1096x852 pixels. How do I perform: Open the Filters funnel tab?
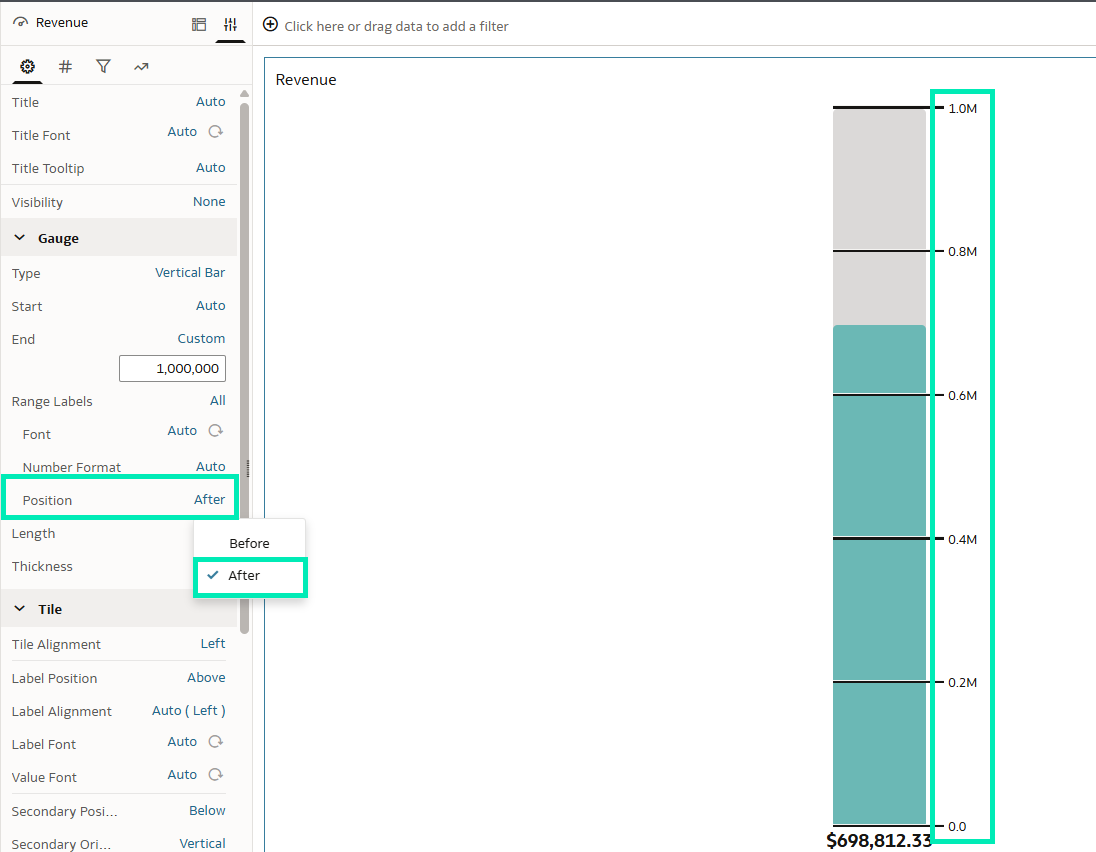point(103,67)
